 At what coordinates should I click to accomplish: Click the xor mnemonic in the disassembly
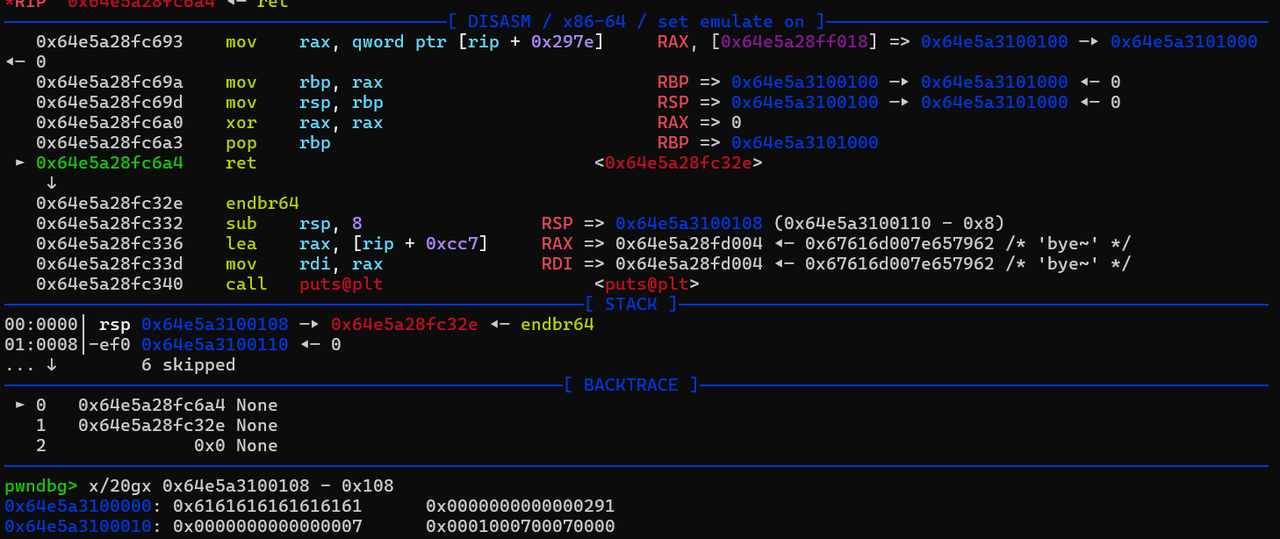pos(241,122)
